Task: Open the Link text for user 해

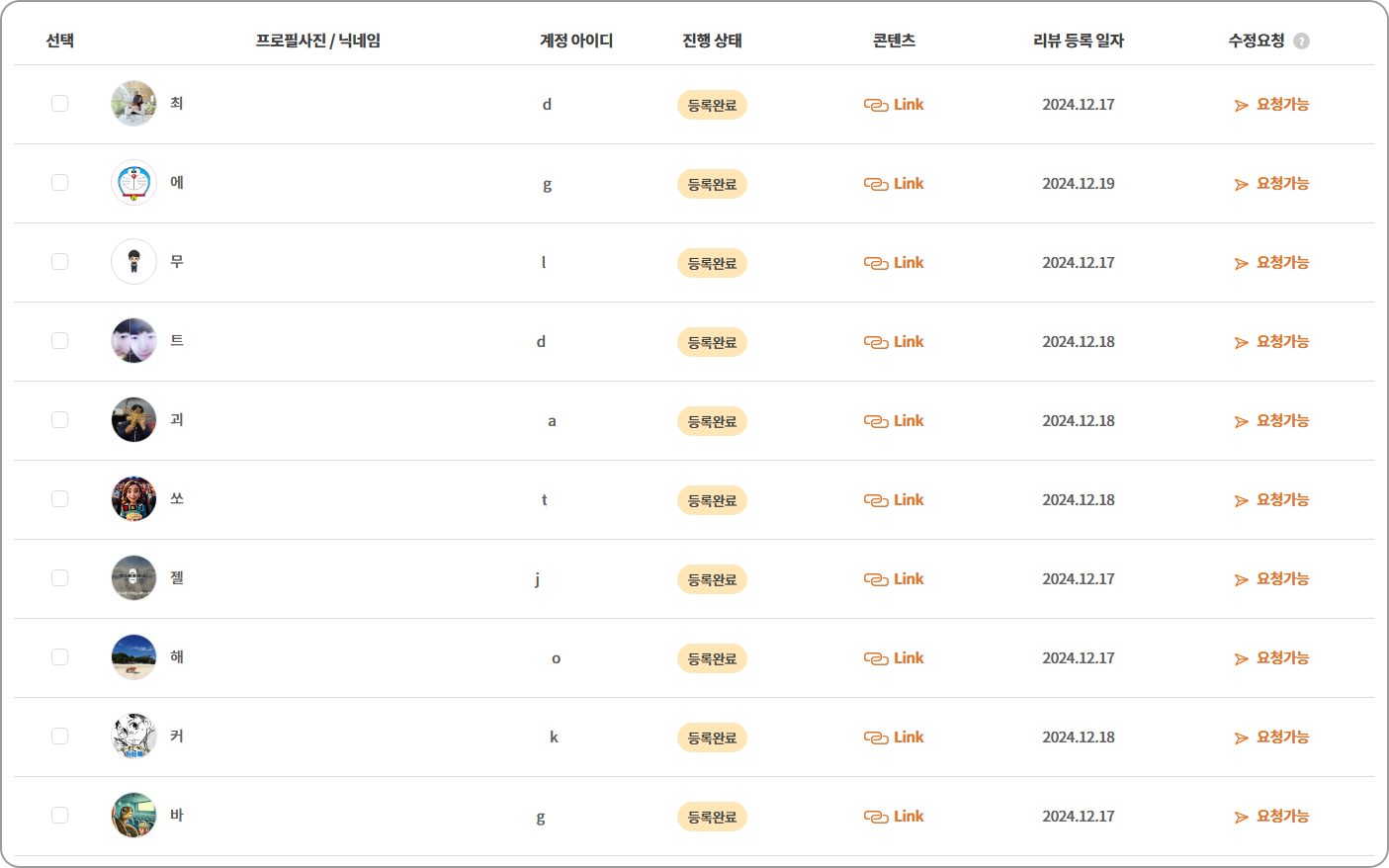Action: click(x=909, y=658)
